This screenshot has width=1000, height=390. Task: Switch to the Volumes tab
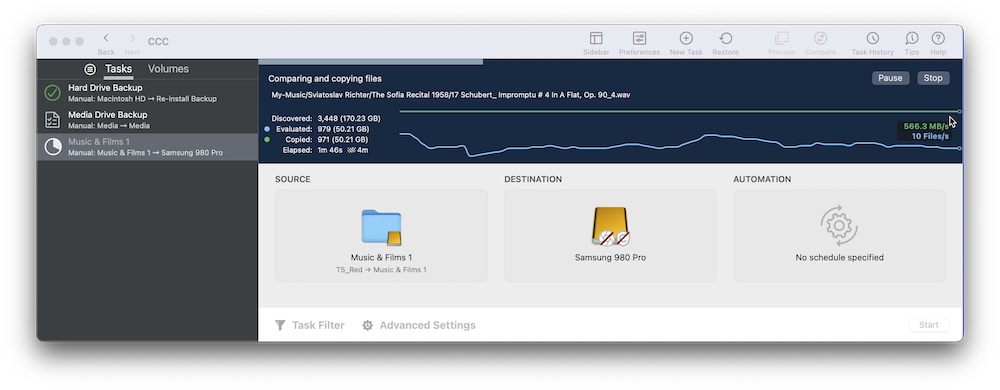click(168, 69)
